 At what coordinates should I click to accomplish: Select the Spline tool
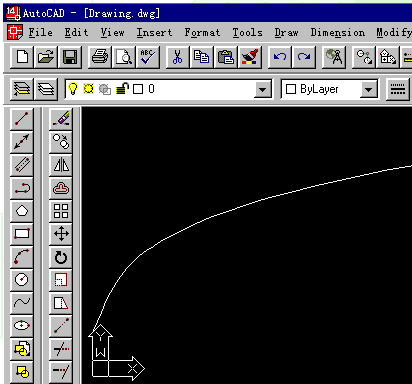22,303
